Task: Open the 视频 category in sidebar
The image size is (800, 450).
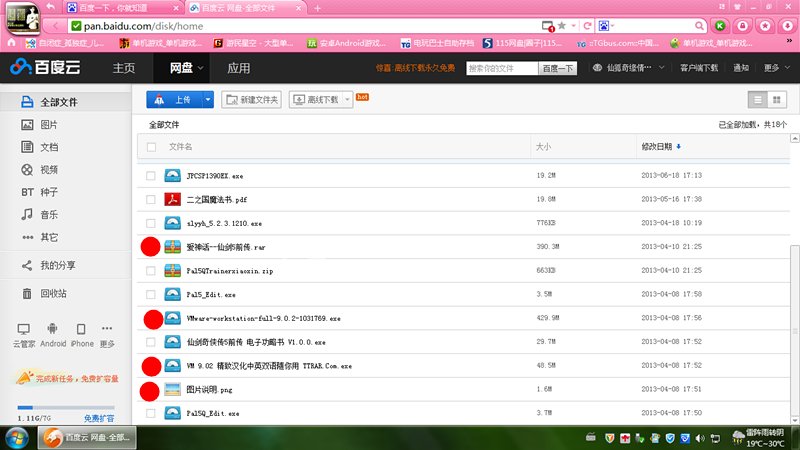Action: [39, 169]
